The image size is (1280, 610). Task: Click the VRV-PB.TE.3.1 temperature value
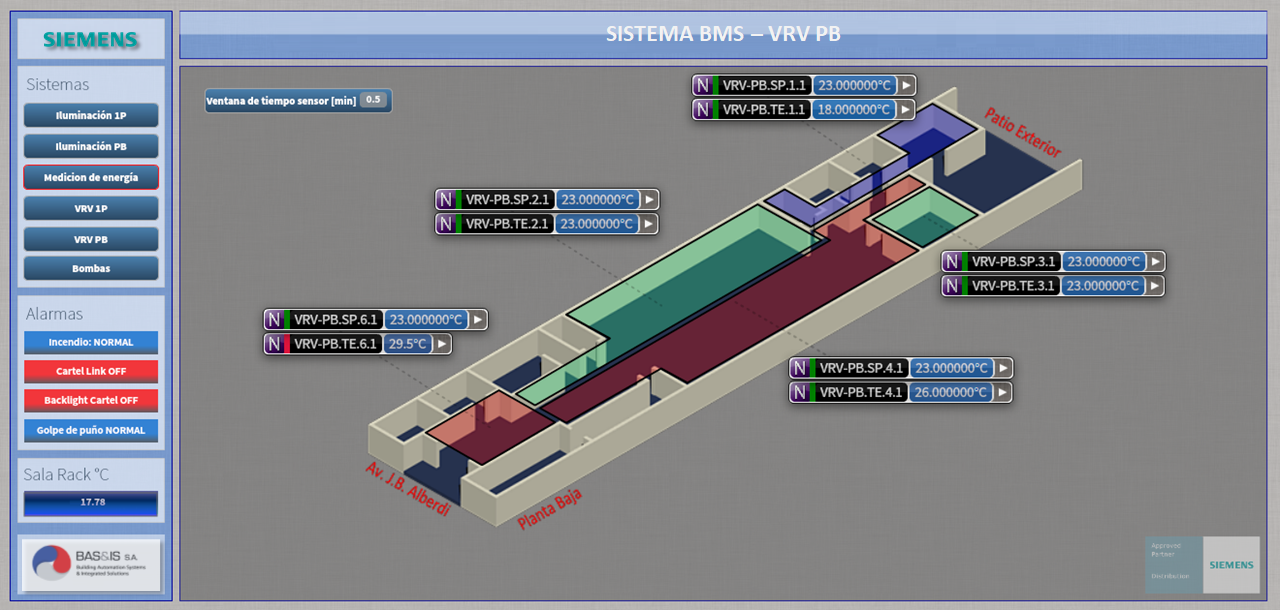[1104, 285]
